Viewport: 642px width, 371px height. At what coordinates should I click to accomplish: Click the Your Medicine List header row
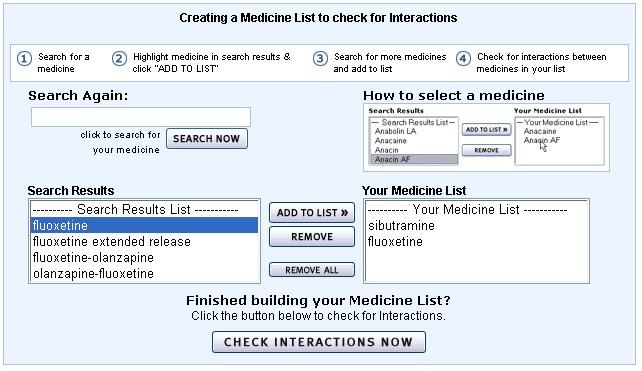tap(476, 209)
